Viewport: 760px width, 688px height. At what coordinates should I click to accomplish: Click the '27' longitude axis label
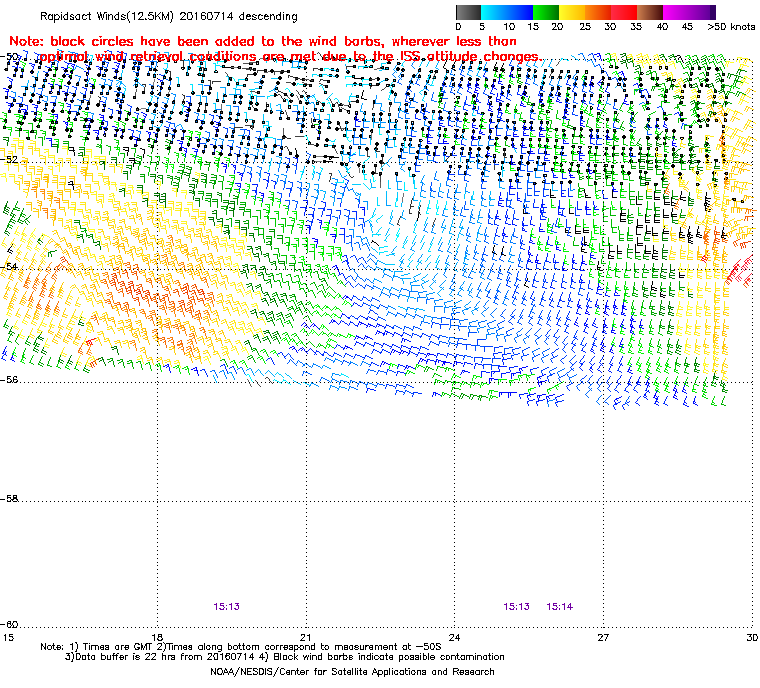pyautogui.click(x=603, y=637)
